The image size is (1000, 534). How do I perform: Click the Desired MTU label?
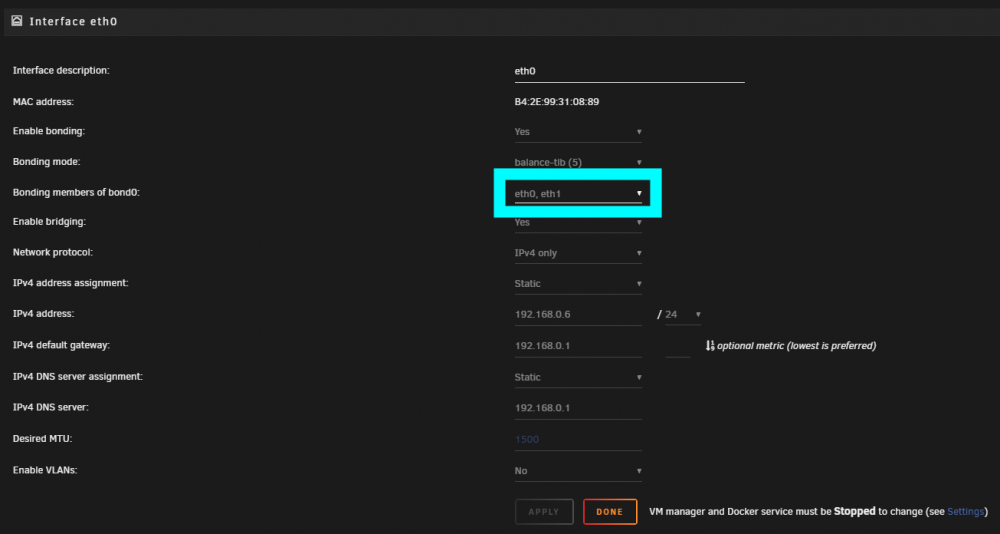coord(45,439)
